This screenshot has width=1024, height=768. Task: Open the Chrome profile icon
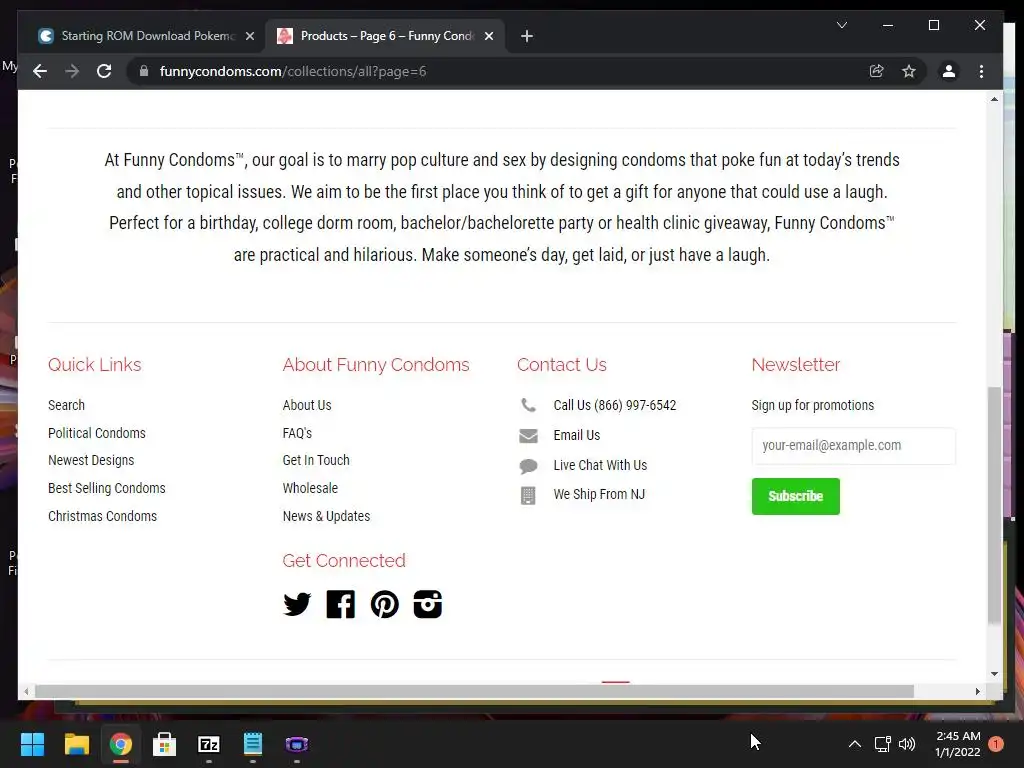click(x=949, y=71)
